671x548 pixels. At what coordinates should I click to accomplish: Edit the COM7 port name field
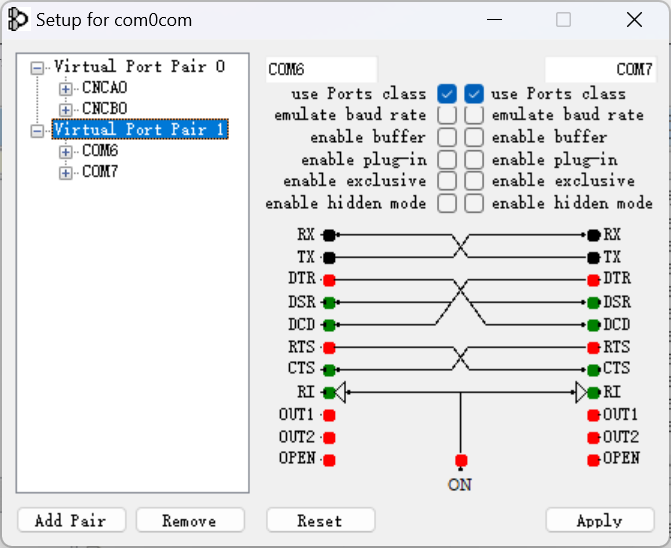tap(600, 69)
